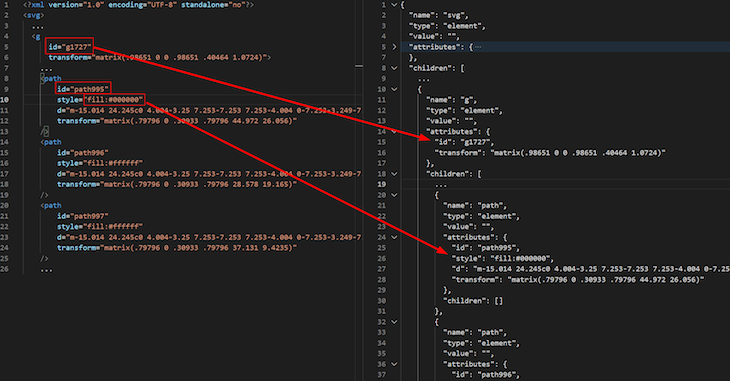
Task: Collapse path object chevron at JSON line 20
Action: click(394, 195)
